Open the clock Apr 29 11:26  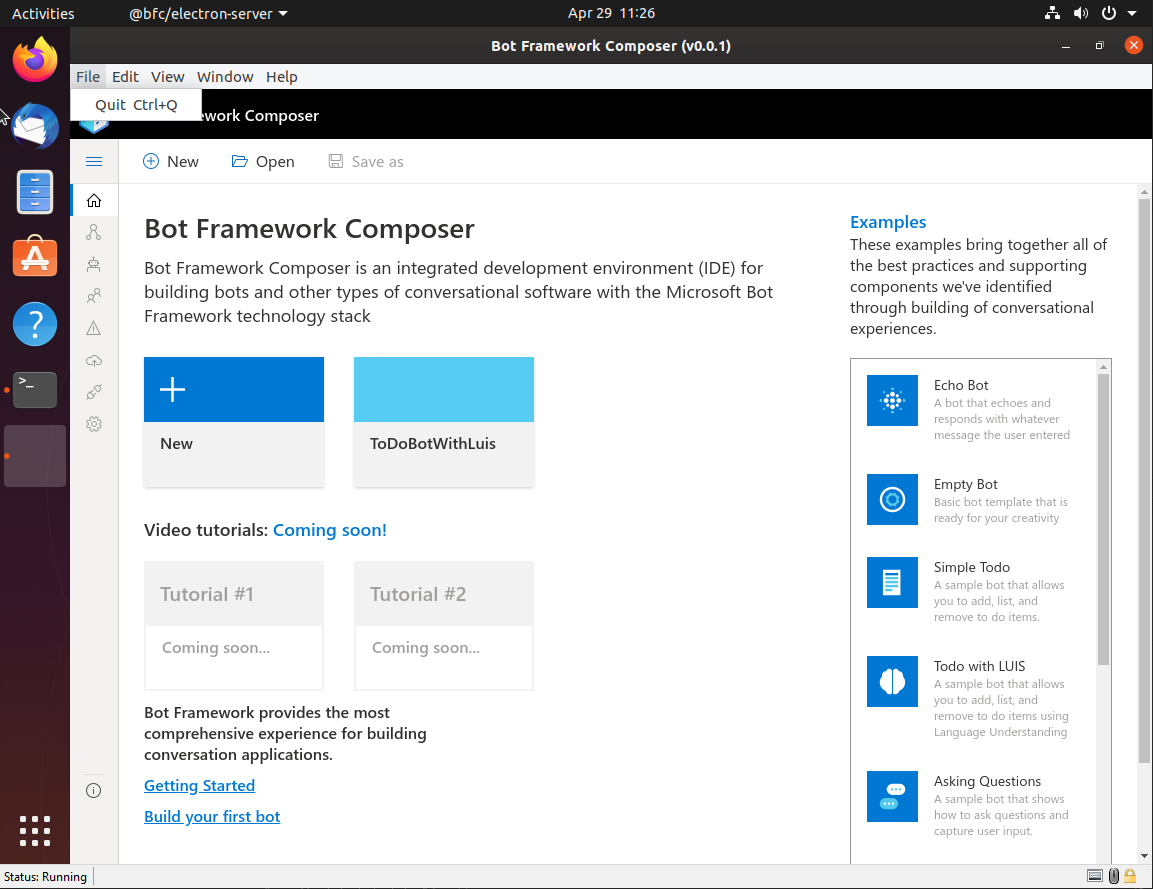tap(611, 13)
